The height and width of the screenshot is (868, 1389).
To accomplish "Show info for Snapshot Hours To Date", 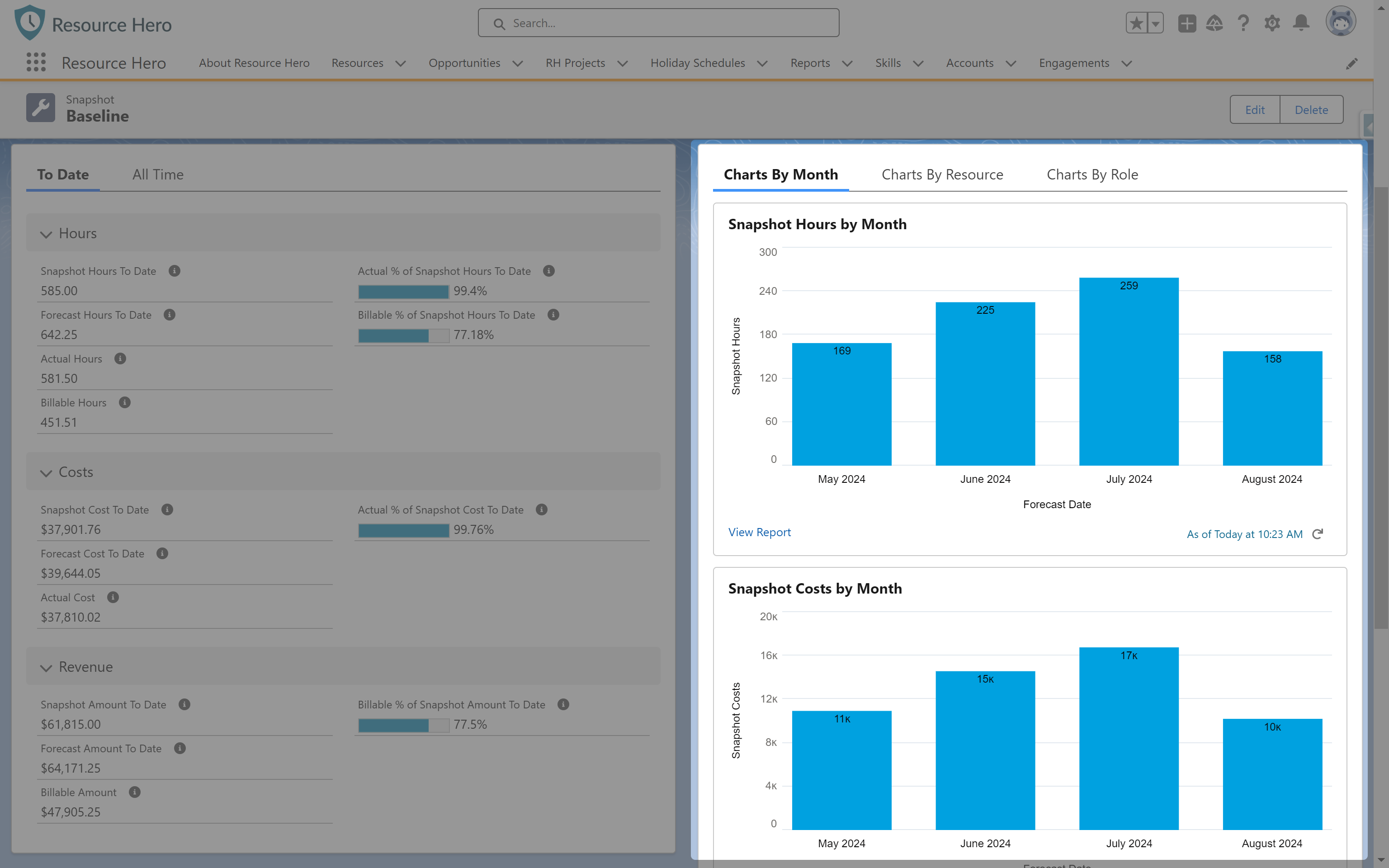I will point(175,271).
